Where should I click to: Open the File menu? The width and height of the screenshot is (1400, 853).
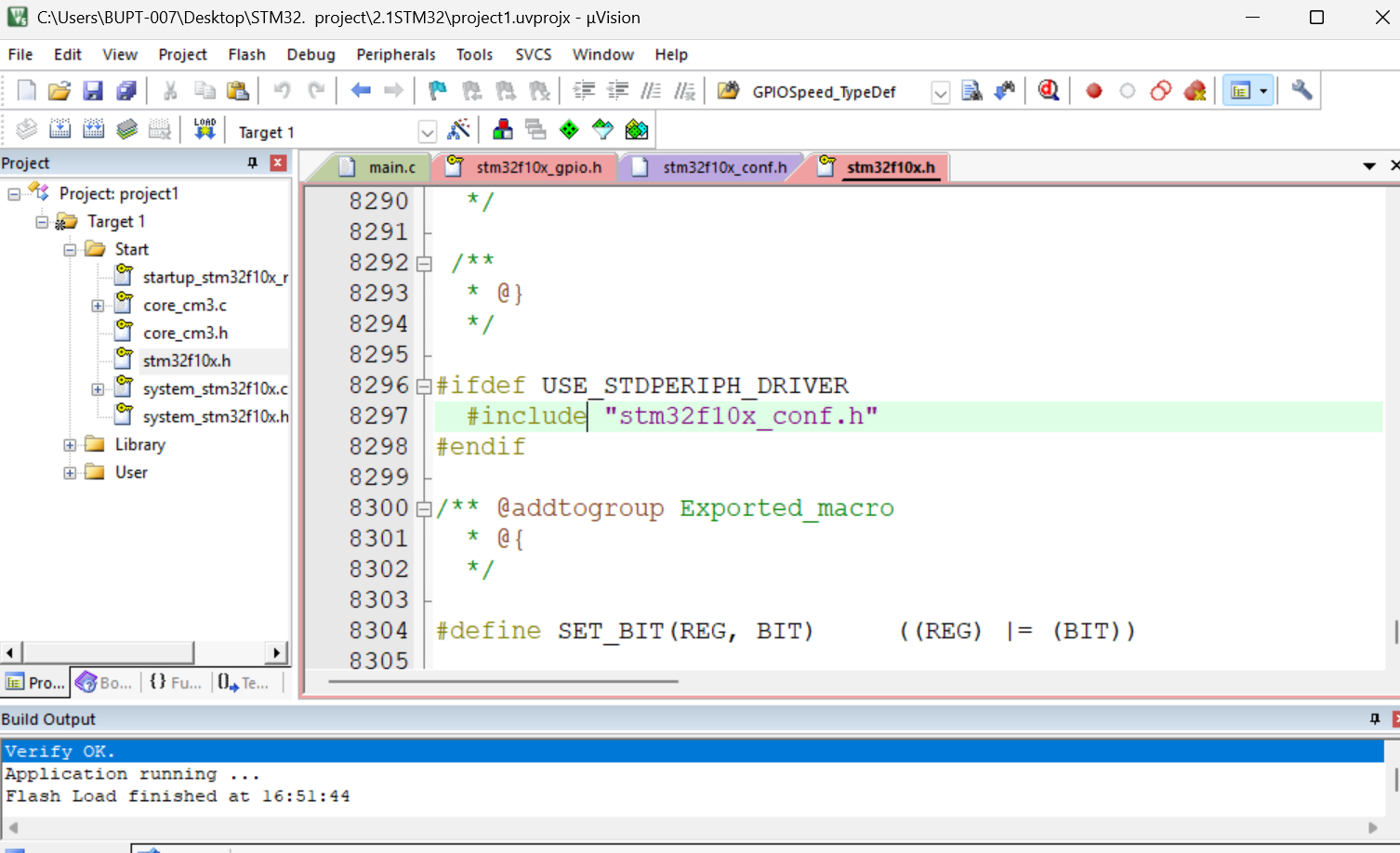[x=20, y=55]
